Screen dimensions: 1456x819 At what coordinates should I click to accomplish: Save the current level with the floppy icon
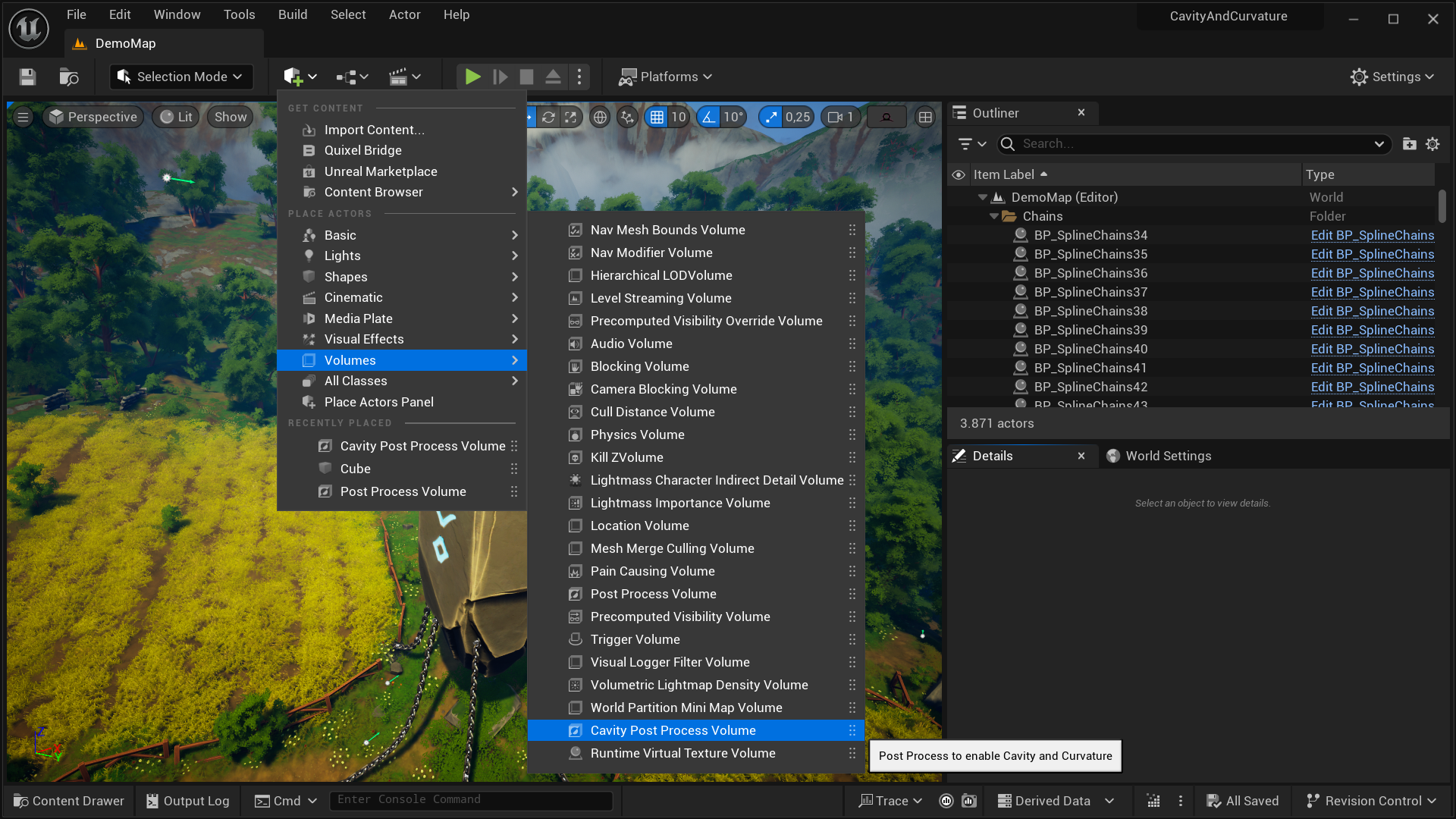28,77
